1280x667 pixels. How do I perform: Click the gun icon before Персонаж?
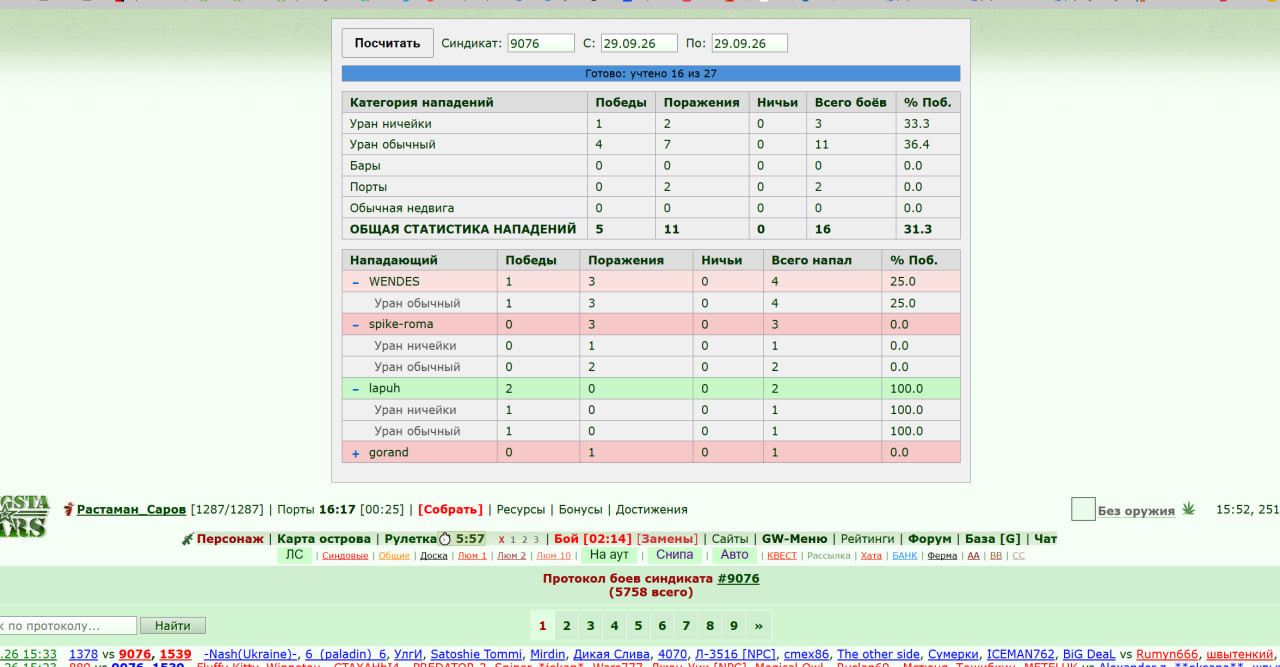187,539
